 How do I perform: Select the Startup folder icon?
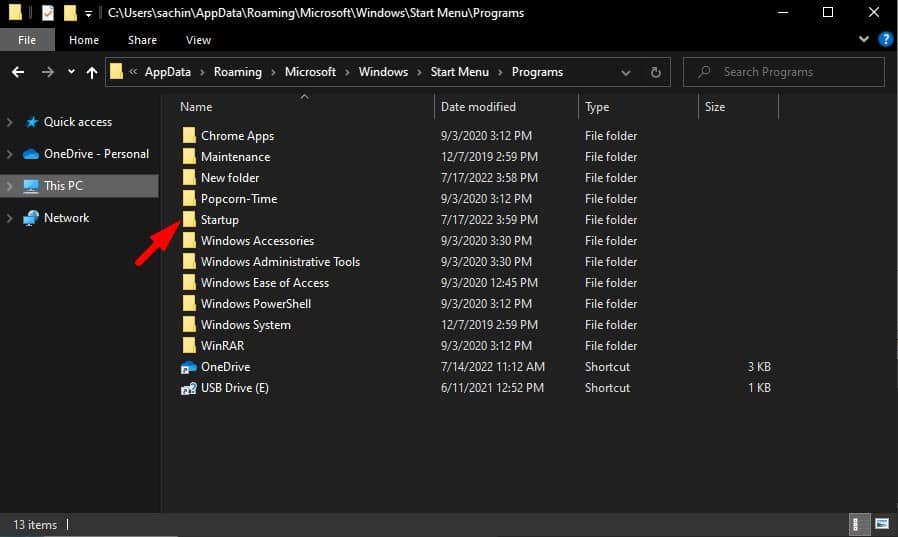click(x=189, y=219)
